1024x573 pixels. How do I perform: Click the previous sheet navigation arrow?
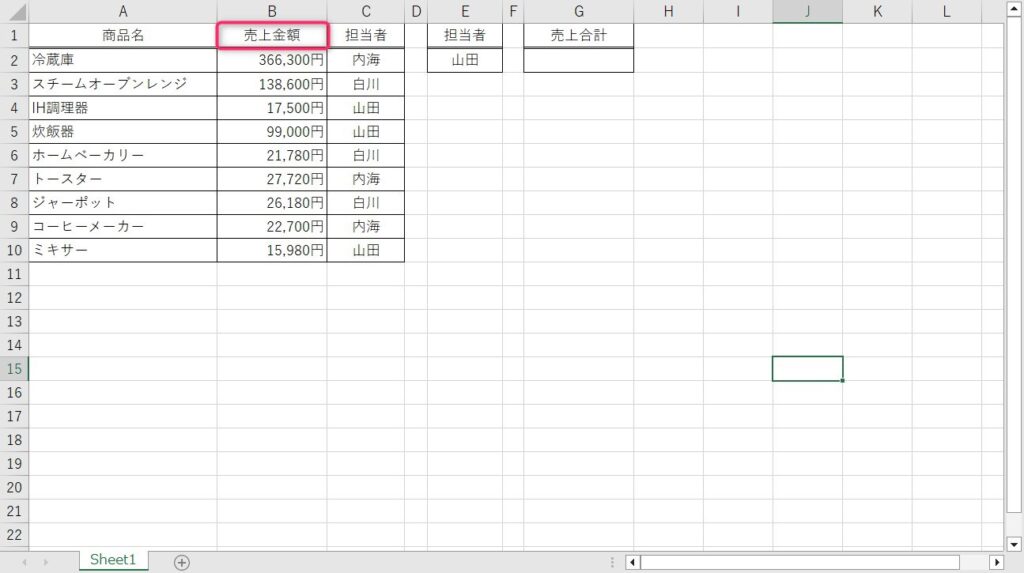coord(24,562)
